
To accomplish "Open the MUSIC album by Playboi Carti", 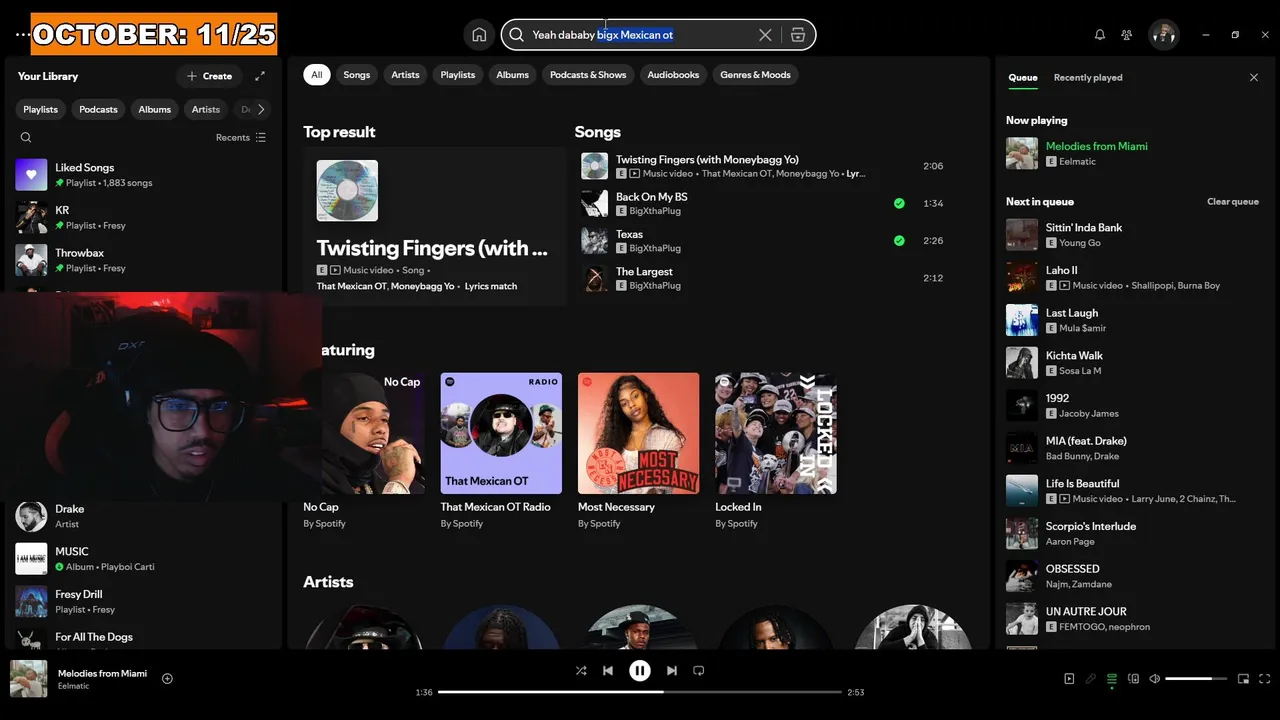I will [x=144, y=559].
